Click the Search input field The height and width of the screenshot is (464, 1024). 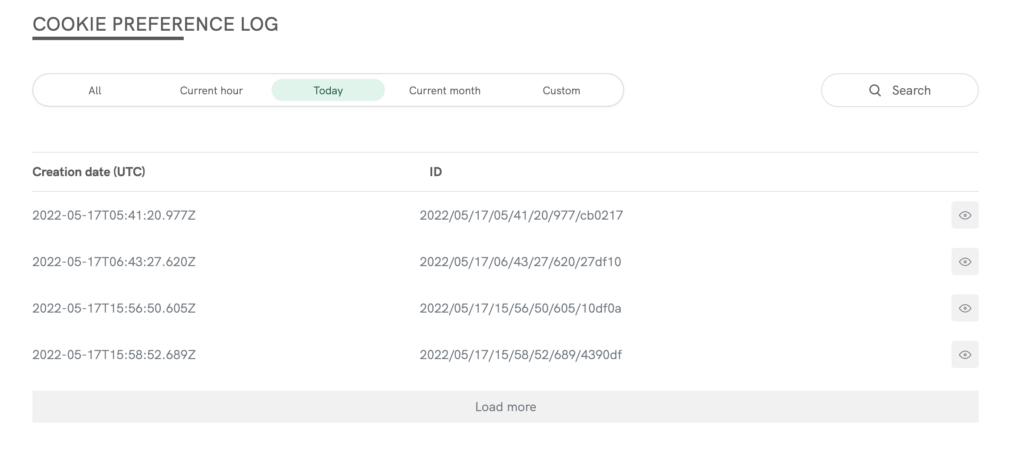tap(900, 90)
